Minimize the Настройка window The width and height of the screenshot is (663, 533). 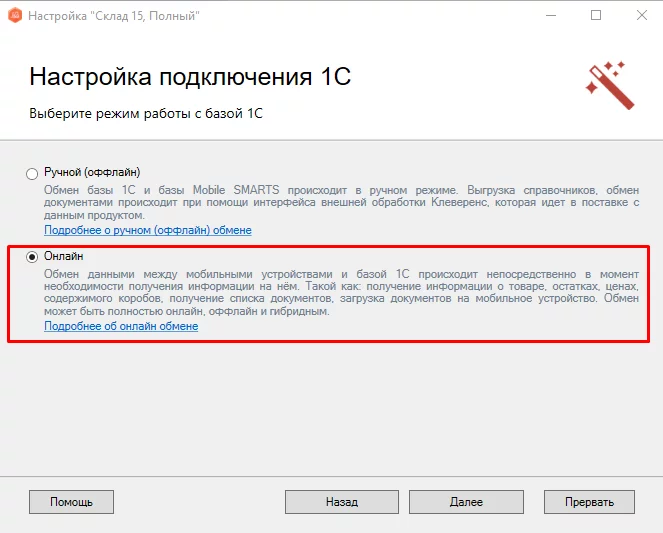click(x=551, y=16)
